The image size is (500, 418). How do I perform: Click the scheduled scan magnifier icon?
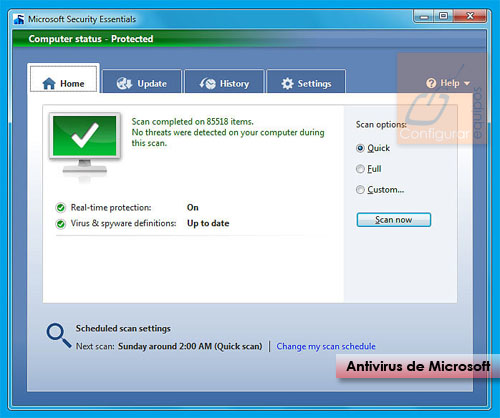point(59,336)
